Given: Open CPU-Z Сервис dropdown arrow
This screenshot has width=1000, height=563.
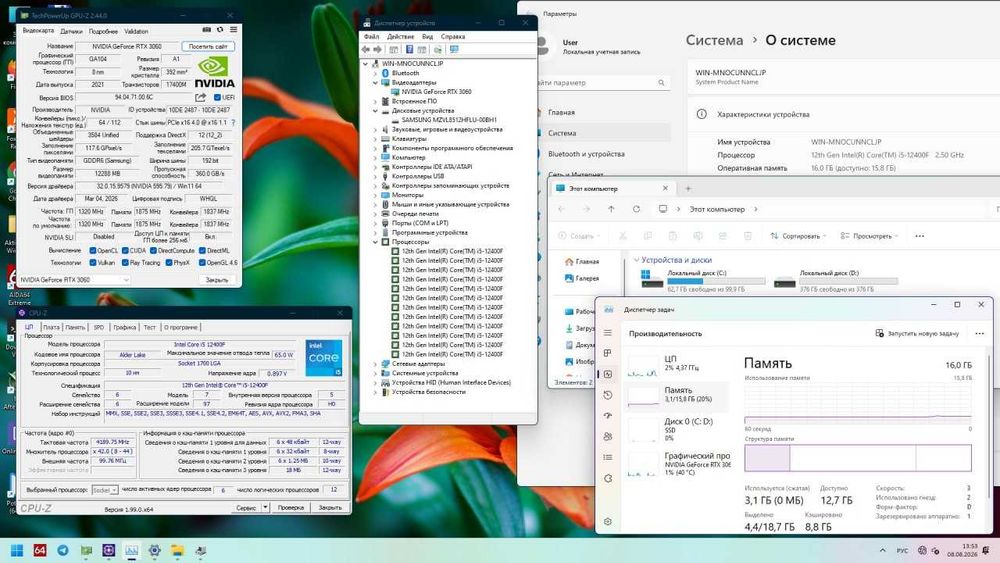Looking at the screenshot, I should point(265,508).
